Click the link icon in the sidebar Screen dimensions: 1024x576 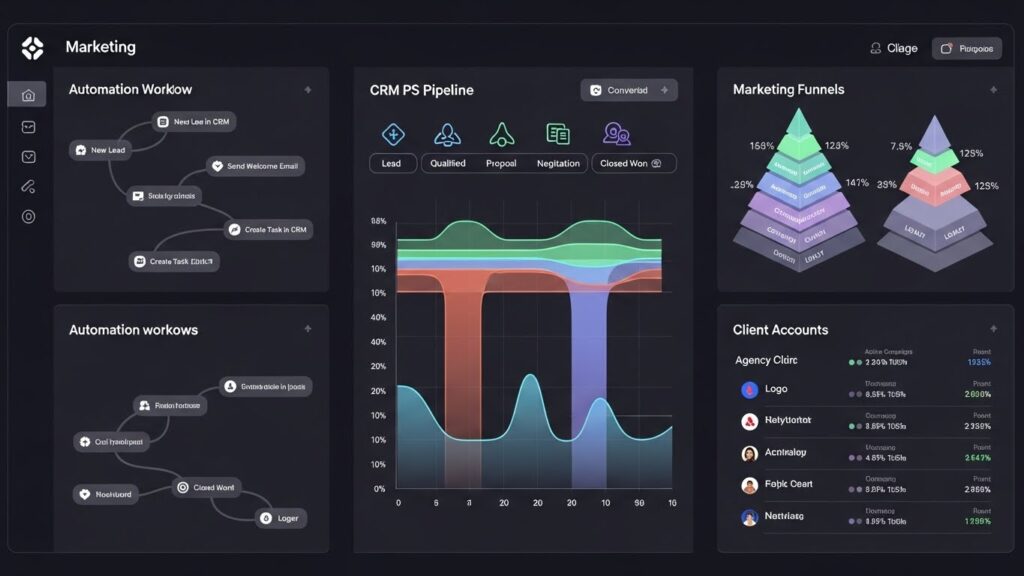(28, 186)
